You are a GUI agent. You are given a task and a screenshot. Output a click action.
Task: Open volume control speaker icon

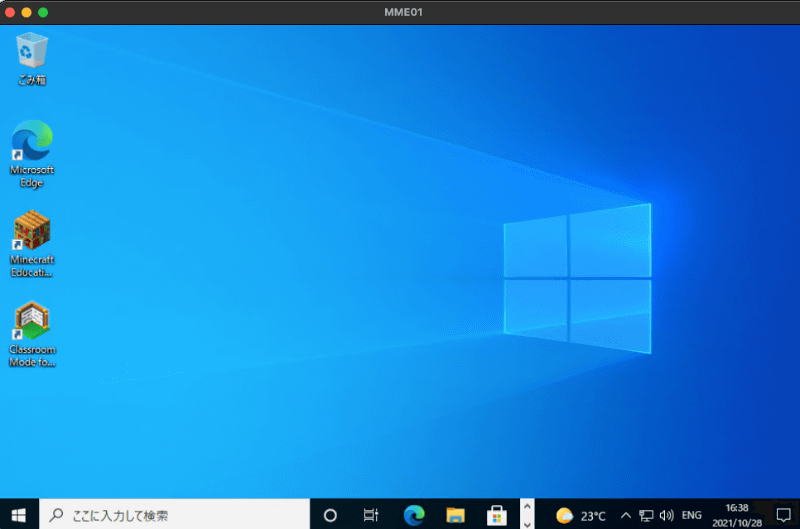666,515
